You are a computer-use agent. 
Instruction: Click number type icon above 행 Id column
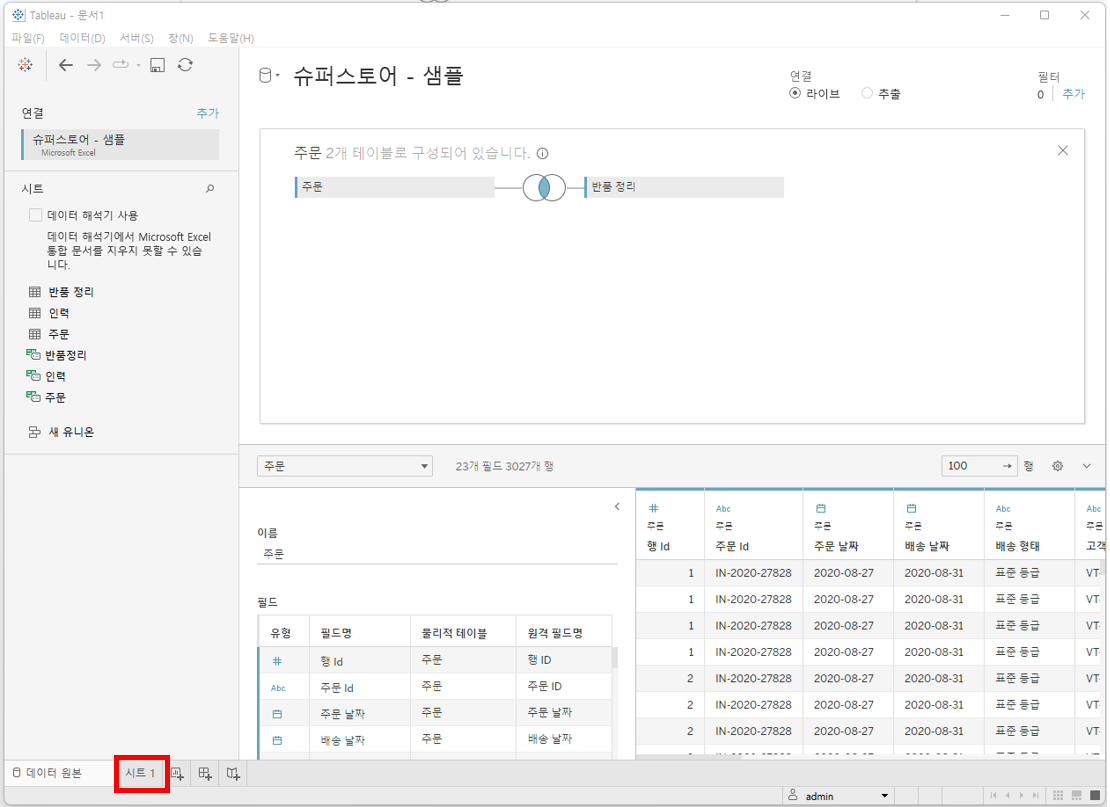[x=653, y=508]
